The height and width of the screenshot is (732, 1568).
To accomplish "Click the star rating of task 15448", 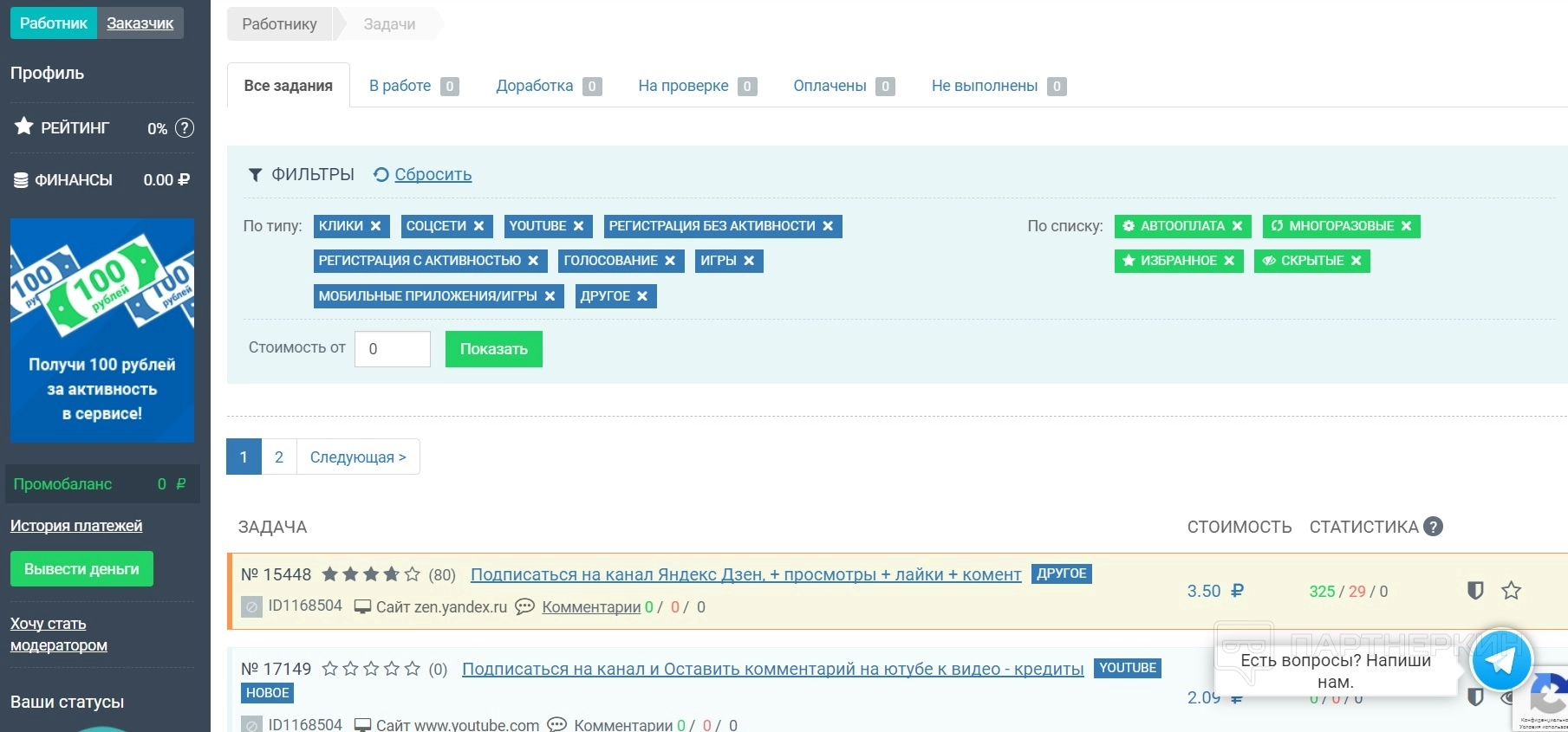I will click(x=371, y=574).
